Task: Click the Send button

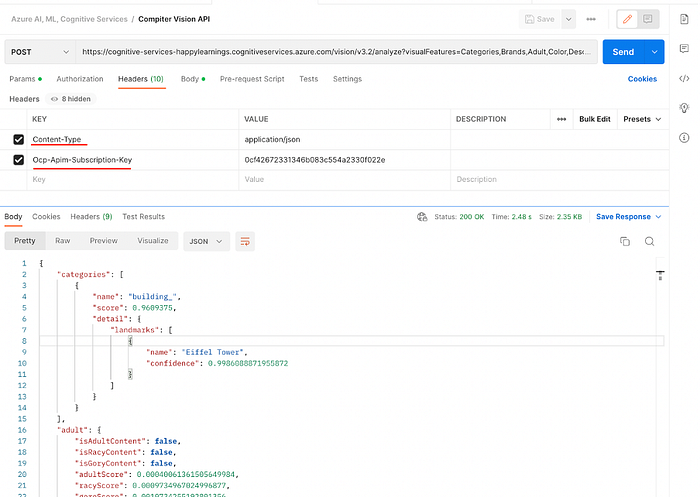Action: pyautogui.click(x=623, y=52)
